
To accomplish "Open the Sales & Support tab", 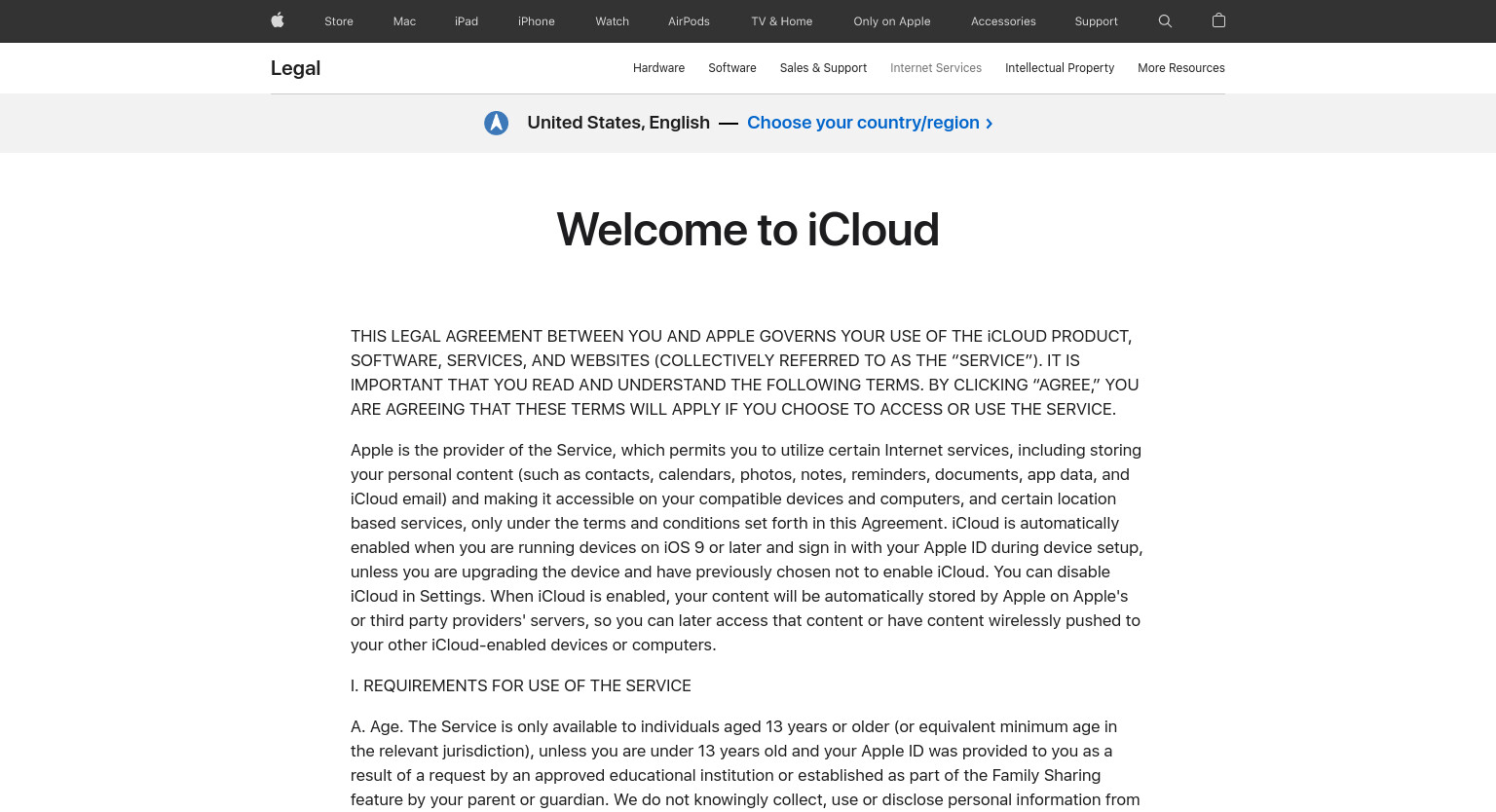I will 823,68.
